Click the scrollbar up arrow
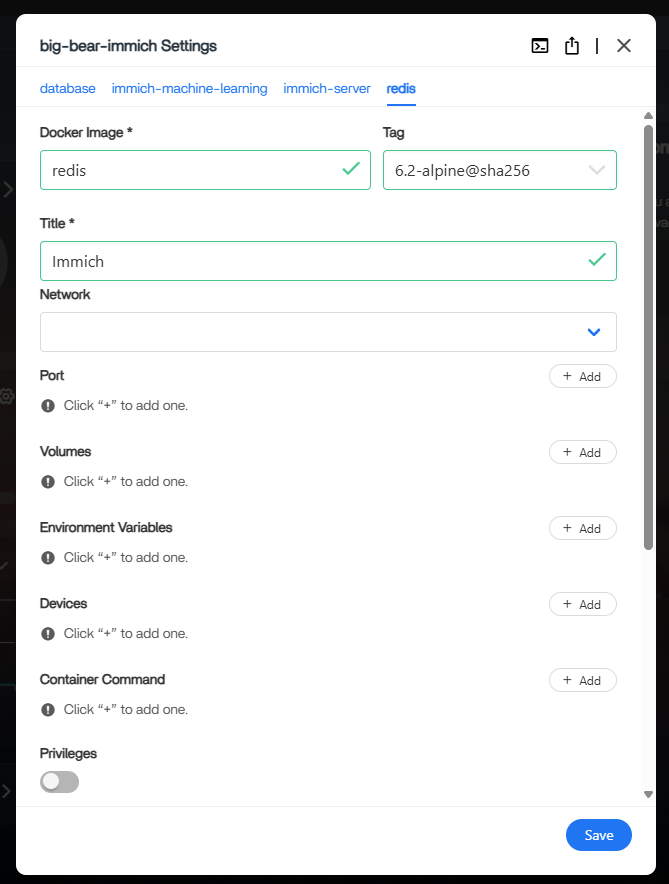 648,116
